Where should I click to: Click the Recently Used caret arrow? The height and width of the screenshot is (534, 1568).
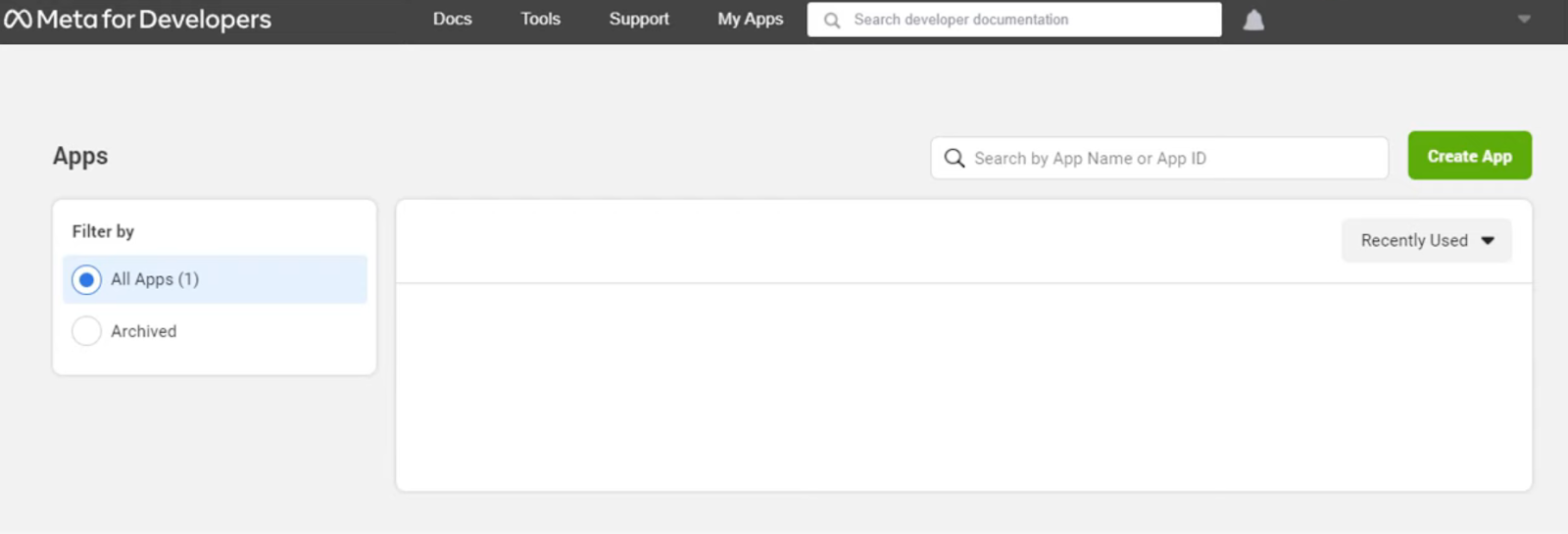(x=1488, y=241)
